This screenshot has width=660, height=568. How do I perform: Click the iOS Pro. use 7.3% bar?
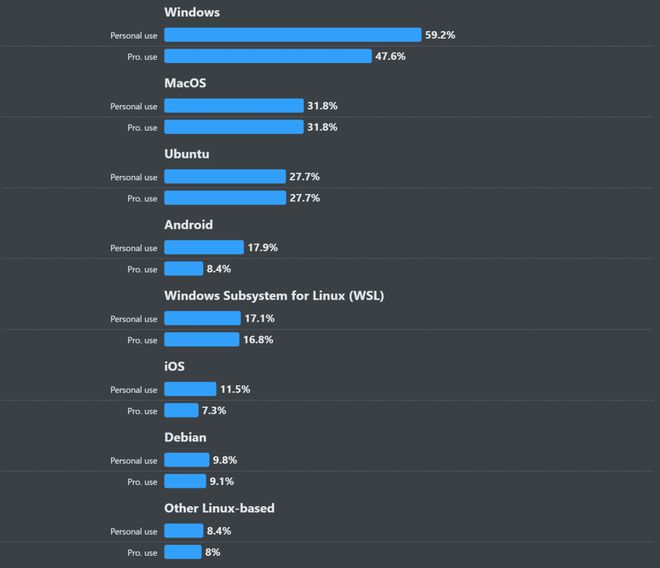pos(181,410)
